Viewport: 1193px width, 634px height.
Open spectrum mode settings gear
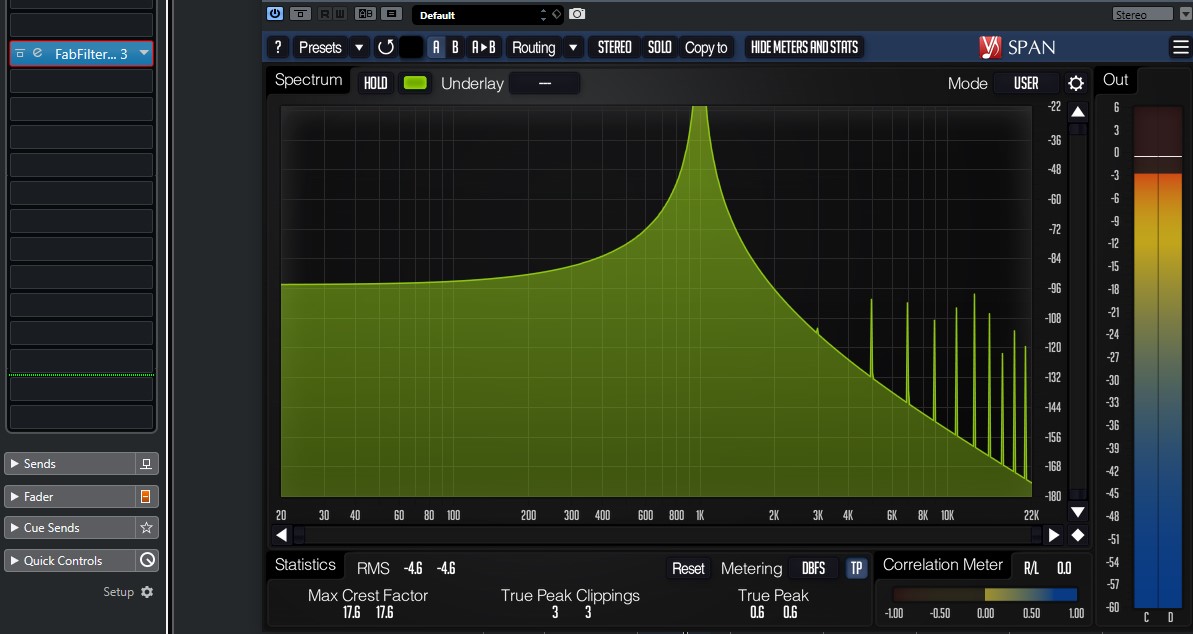(1076, 83)
